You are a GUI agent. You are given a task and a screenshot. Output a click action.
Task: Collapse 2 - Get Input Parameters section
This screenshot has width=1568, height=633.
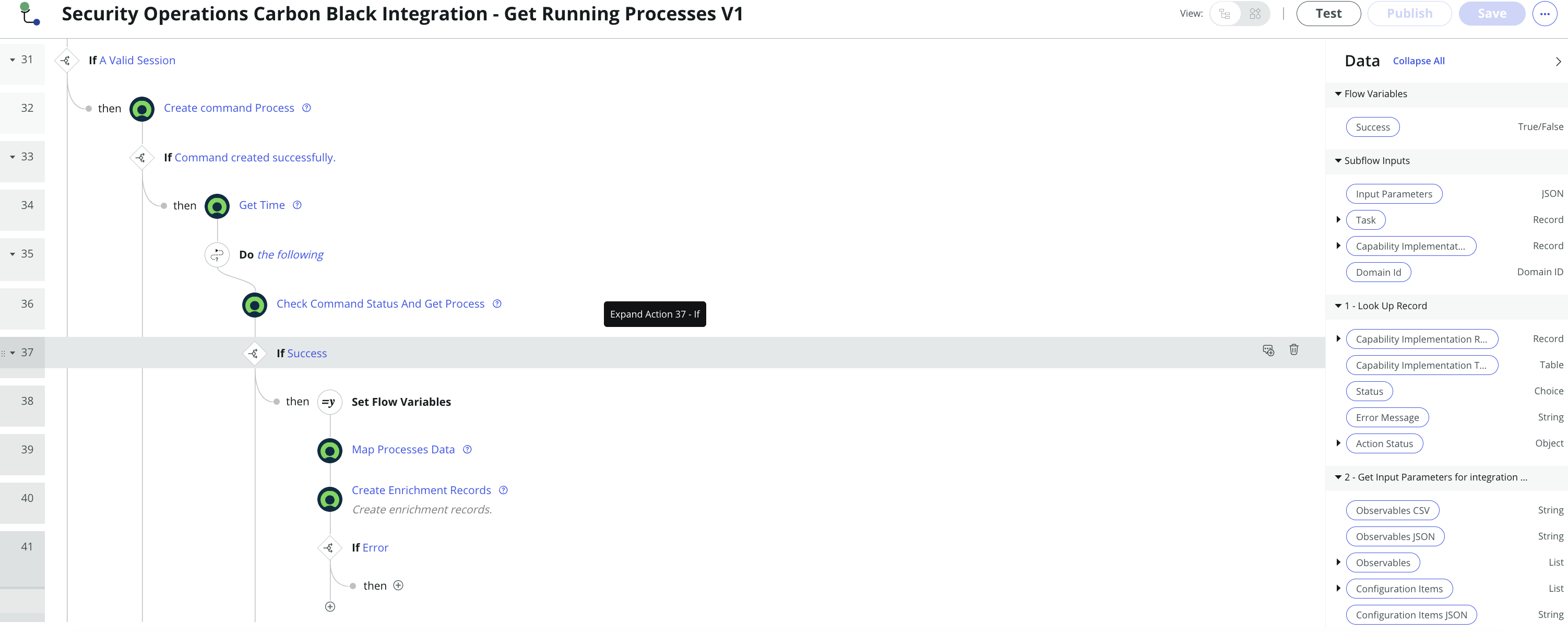[x=1338, y=477]
